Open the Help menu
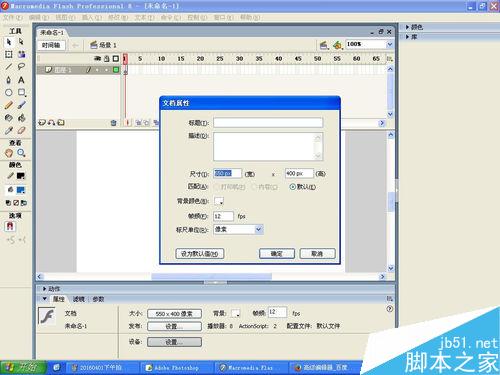This screenshot has width=500, height=375. [250, 17]
